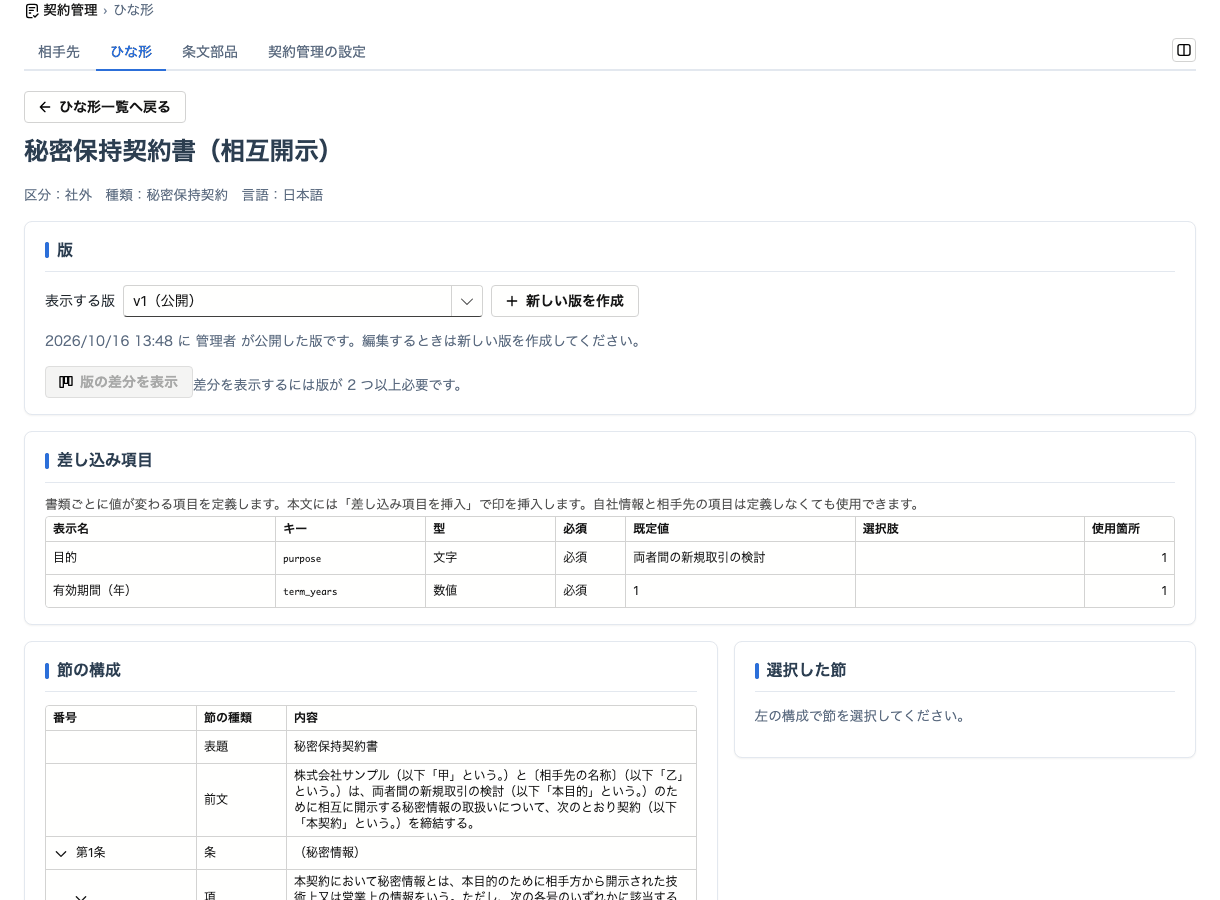The height and width of the screenshot is (900, 1220).
Task: Click the 使用箇所 column header
Action: pyautogui.click(x=1129, y=529)
